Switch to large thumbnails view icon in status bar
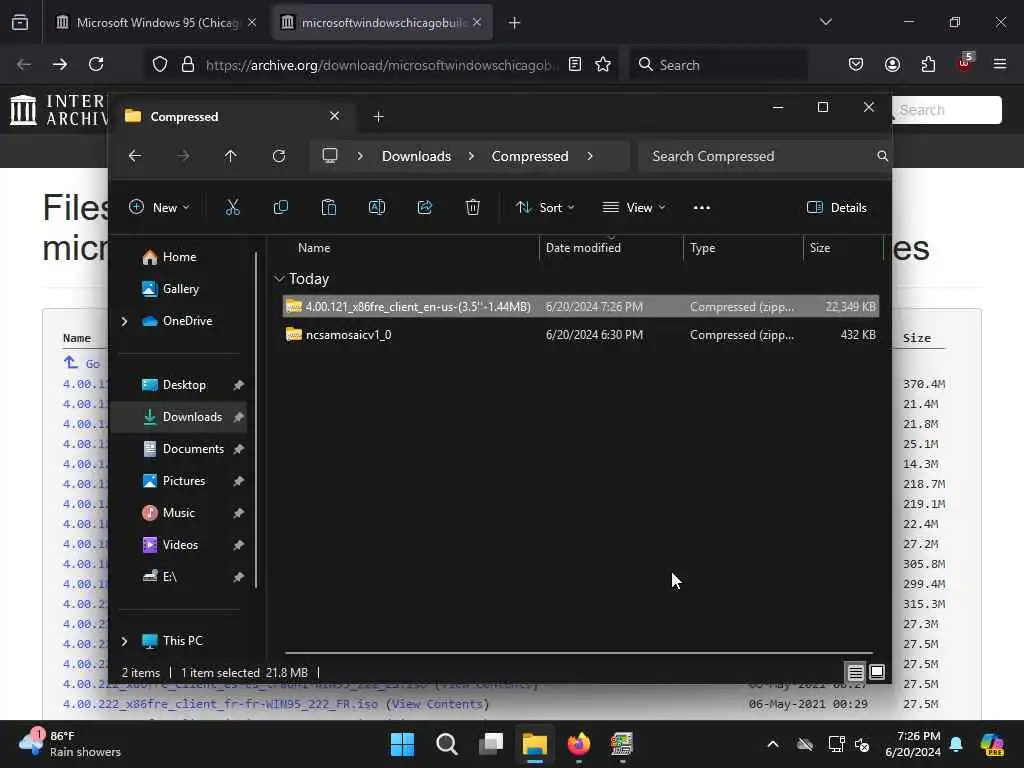 (877, 672)
